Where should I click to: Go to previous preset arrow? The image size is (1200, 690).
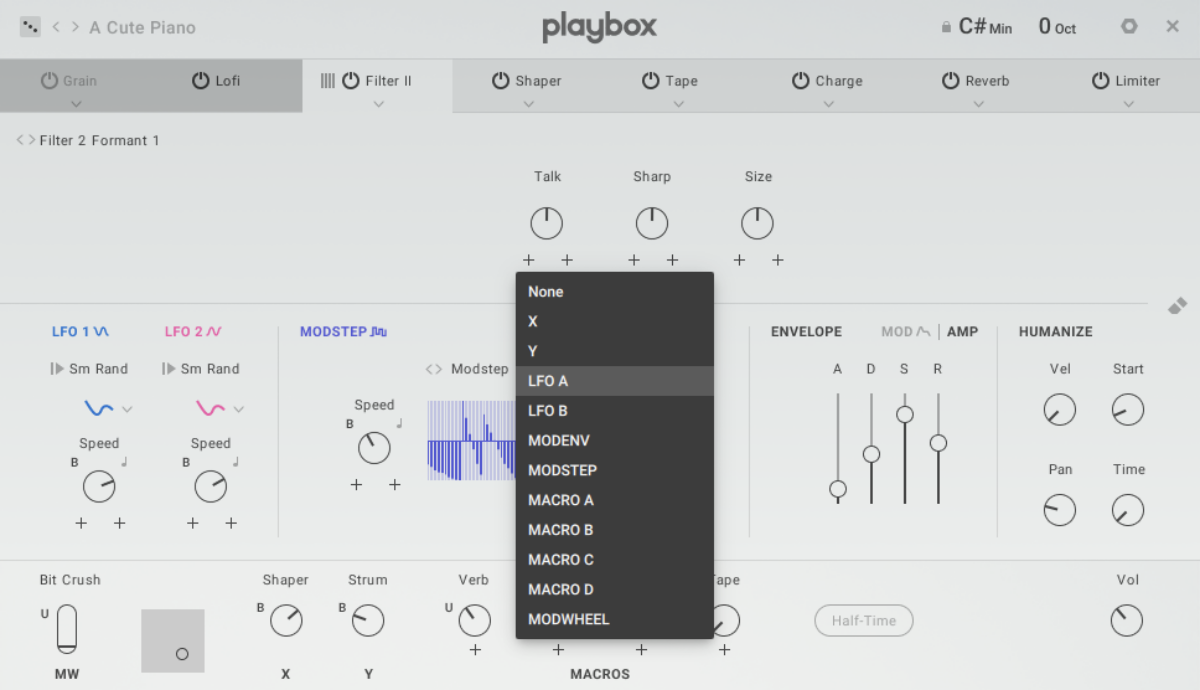tap(57, 27)
